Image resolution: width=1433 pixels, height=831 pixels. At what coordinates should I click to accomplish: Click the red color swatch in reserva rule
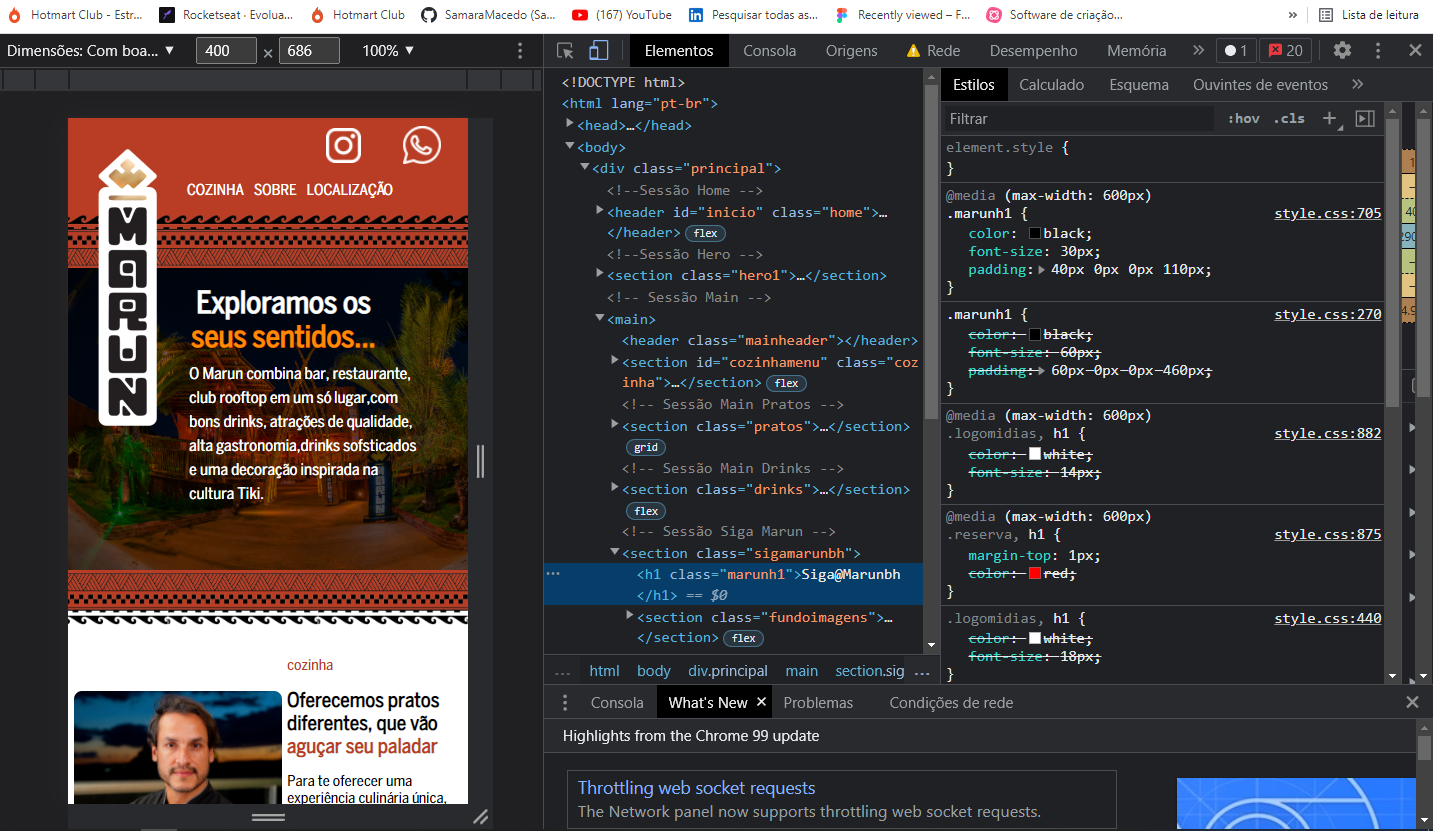pos(1034,573)
